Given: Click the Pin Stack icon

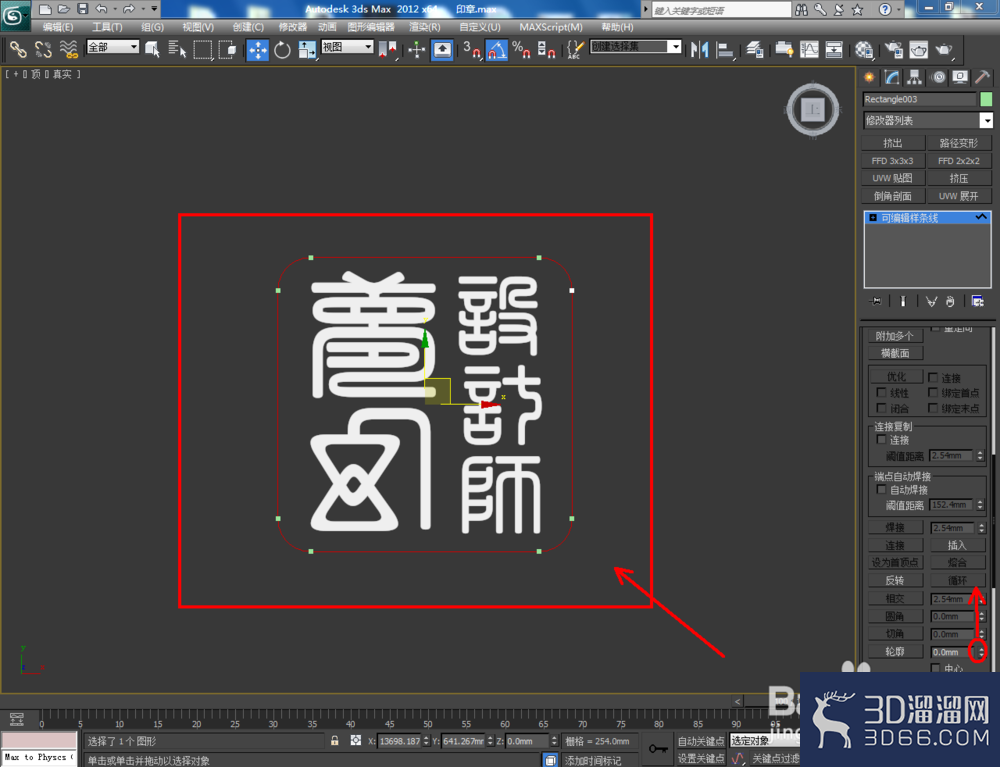Looking at the screenshot, I should (876, 301).
